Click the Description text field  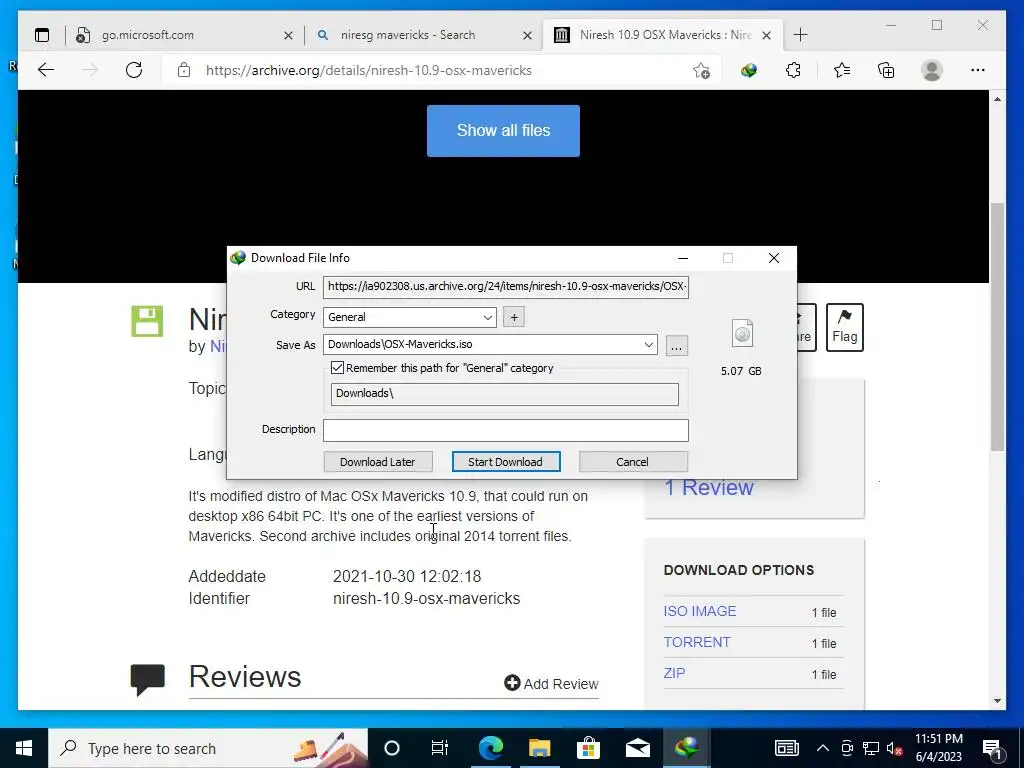point(505,430)
